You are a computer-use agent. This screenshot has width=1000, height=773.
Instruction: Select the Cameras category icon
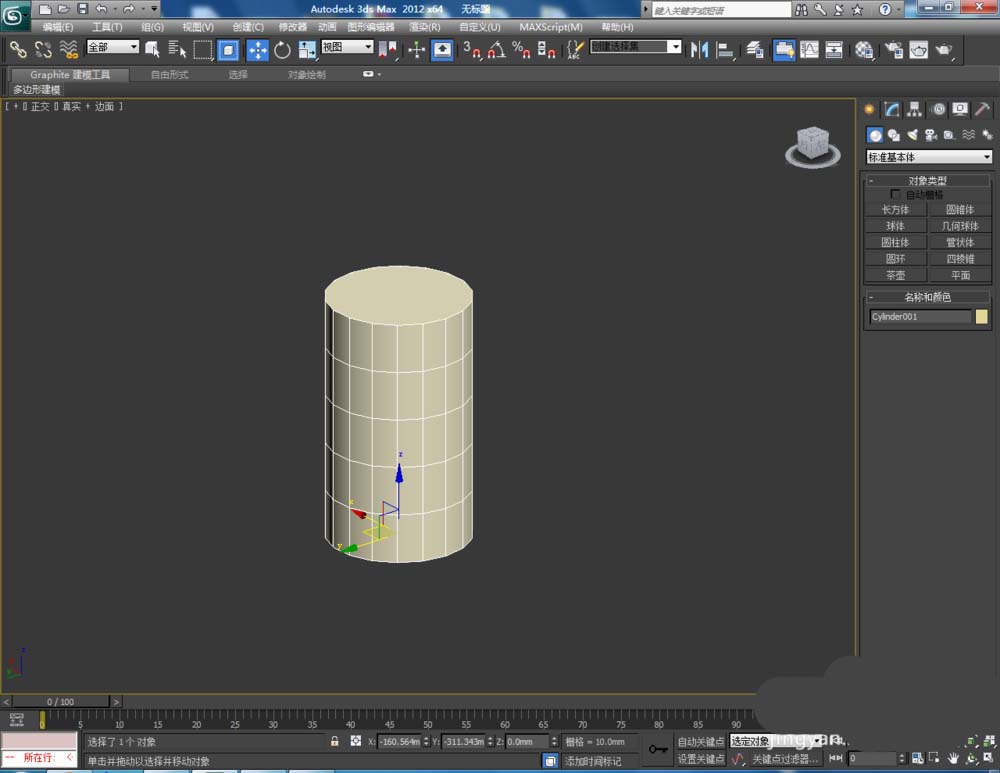[x=930, y=135]
